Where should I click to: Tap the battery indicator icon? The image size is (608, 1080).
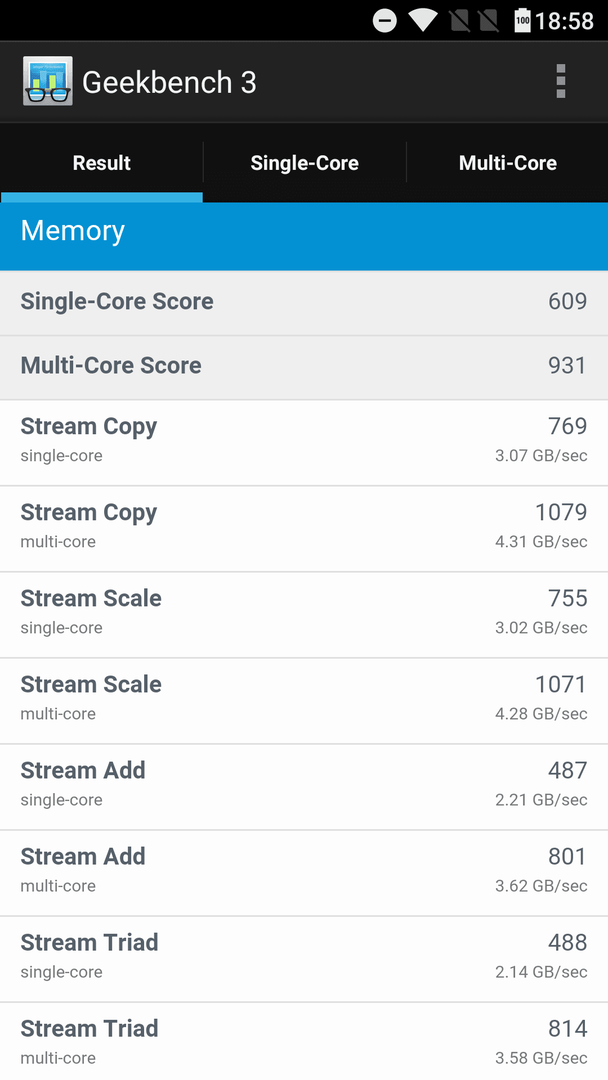coord(523,21)
